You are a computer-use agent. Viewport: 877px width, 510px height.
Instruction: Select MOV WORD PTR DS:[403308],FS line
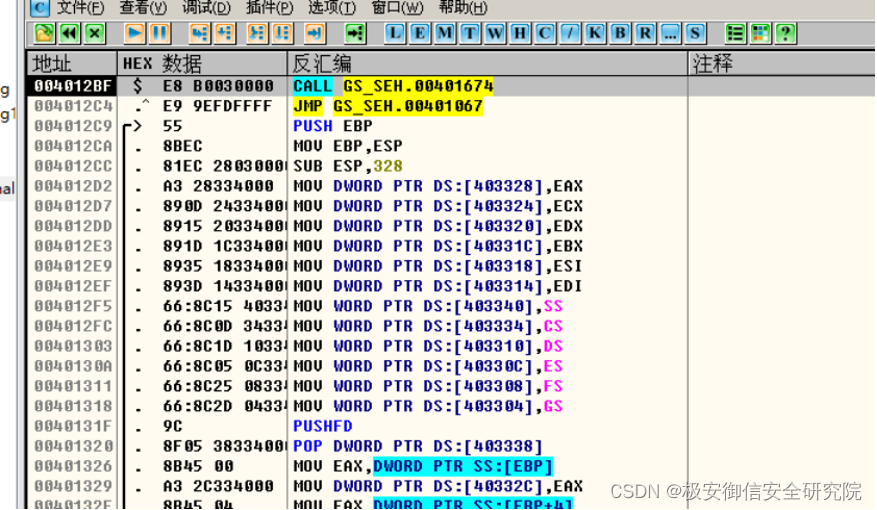coord(428,386)
